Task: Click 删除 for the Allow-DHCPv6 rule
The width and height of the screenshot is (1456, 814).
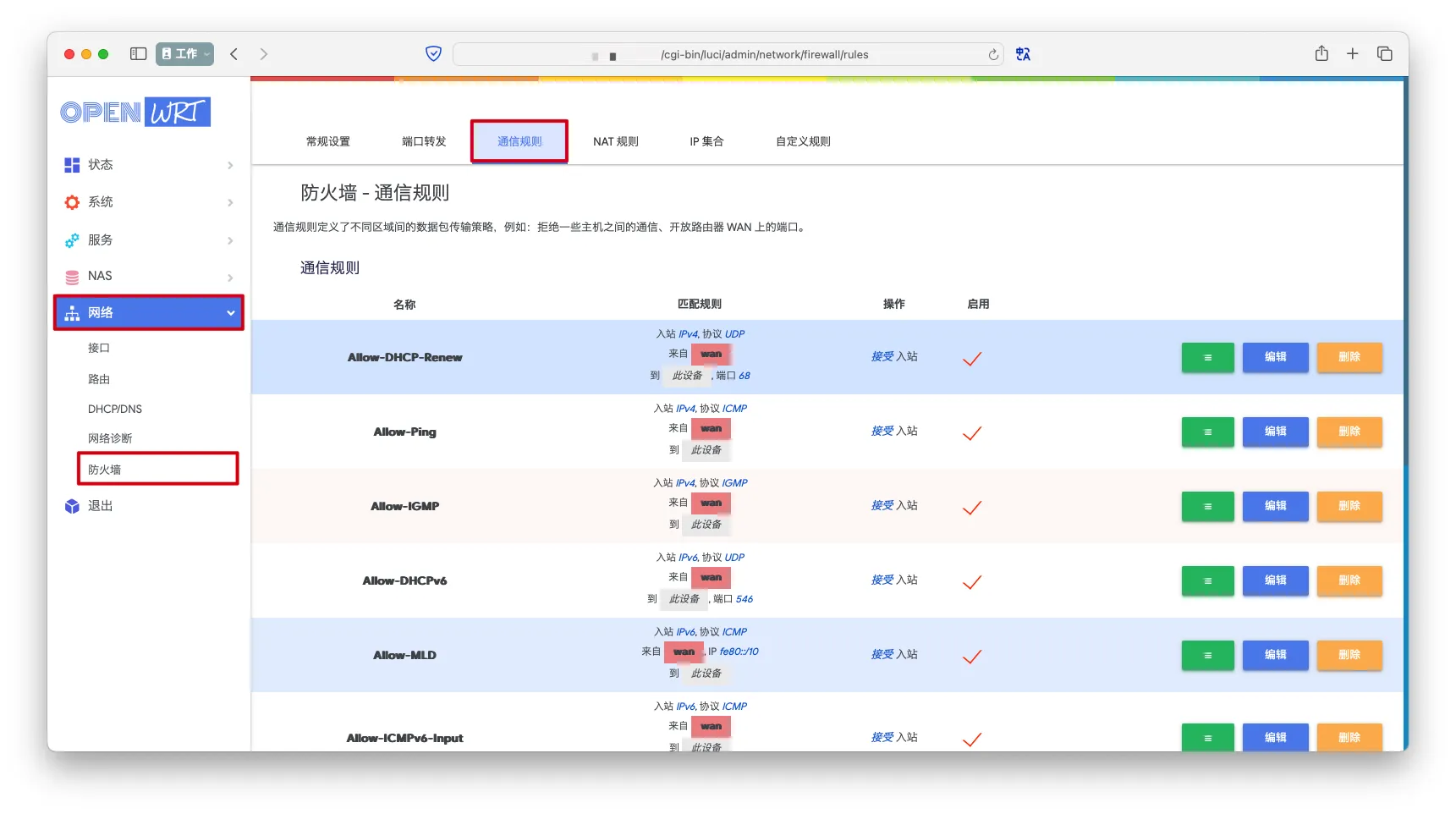Action: [1349, 580]
